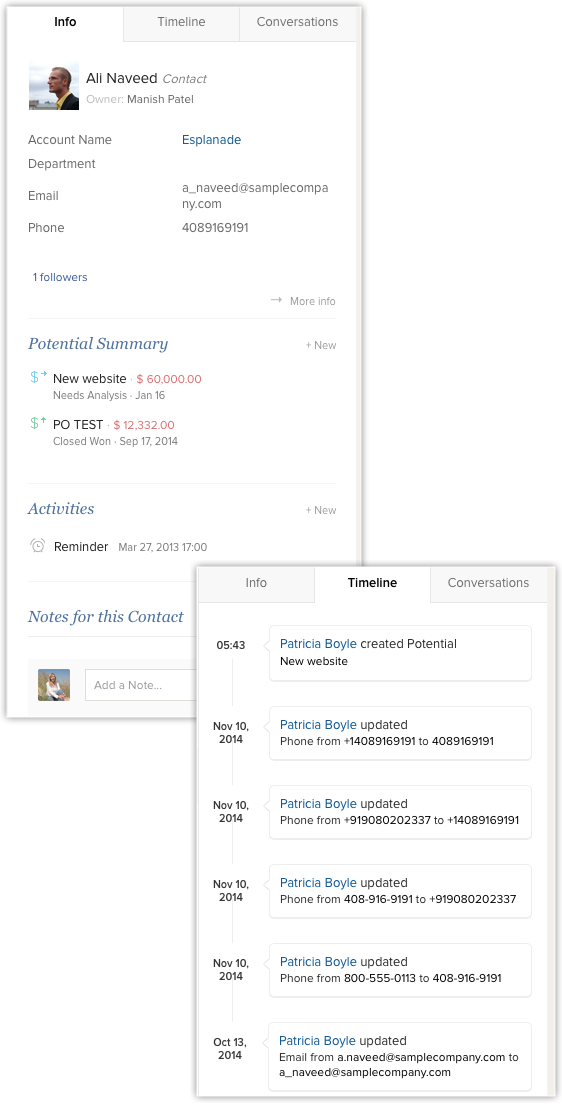Image resolution: width=562 pixels, height=1104 pixels.
Task: Open Conversations tab in the lower panel
Action: point(488,583)
